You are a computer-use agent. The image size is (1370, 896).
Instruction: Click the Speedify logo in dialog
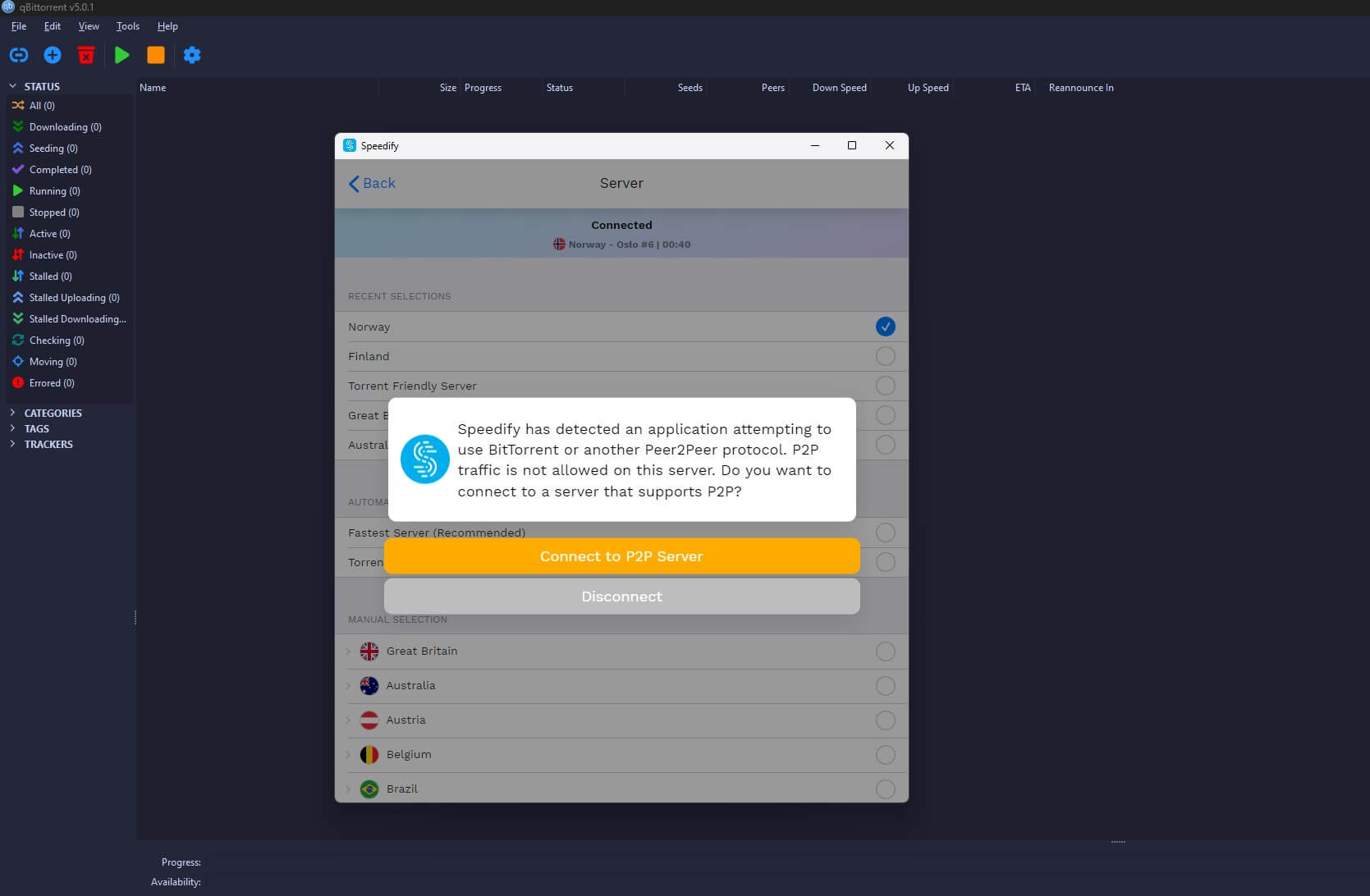tap(424, 459)
